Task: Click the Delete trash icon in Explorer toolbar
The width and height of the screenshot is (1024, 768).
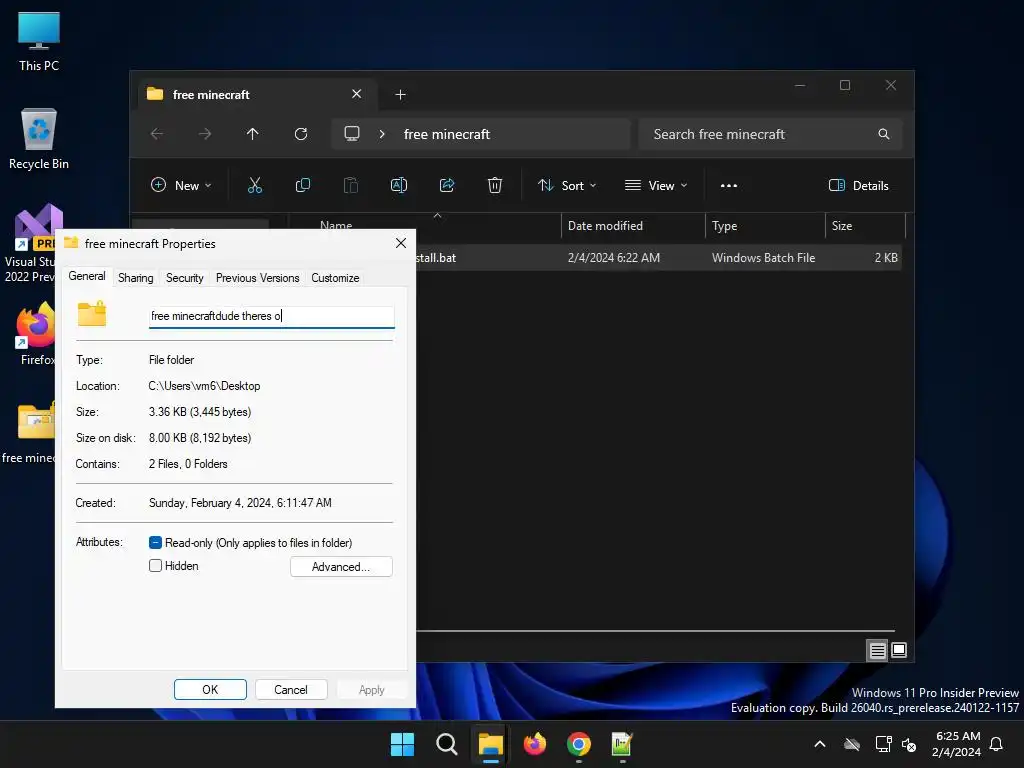Action: pos(495,185)
